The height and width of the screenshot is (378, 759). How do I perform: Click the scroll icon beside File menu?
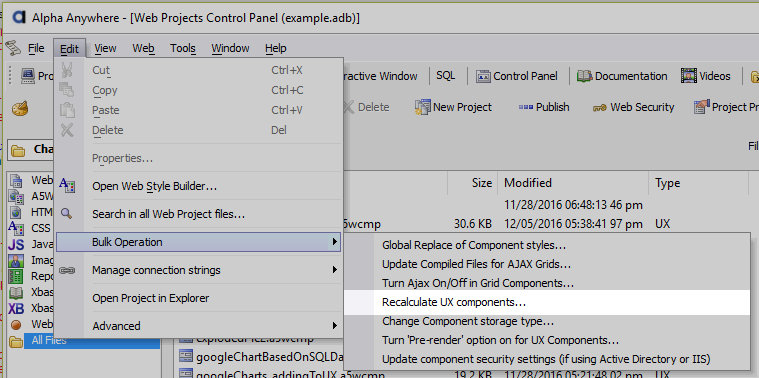[13, 48]
